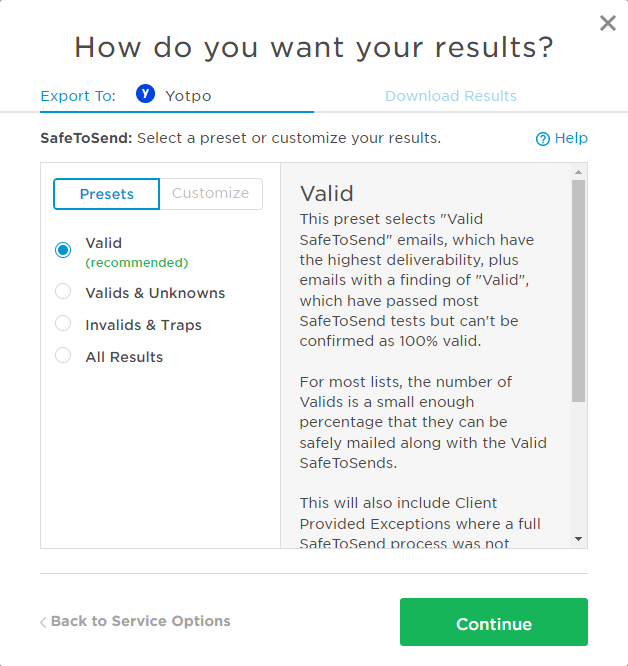Click the Valid heading in description panel
This screenshot has height=666, width=628.
coord(327,193)
